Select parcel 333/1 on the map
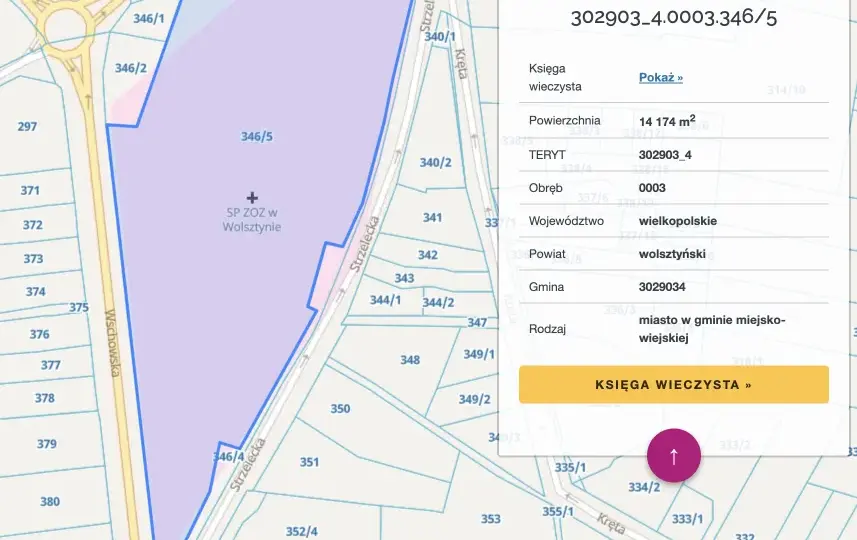Screen dimensions: 857x540 pyautogui.click(x=687, y=519)
